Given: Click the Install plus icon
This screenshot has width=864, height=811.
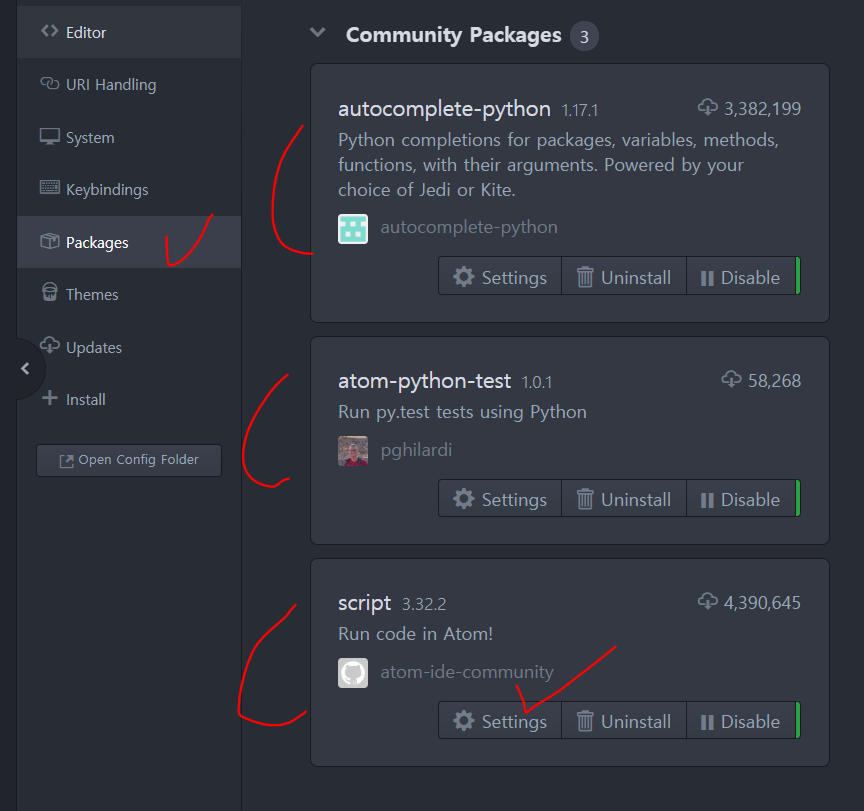Looking at the screenshot, I should (x=50, y=398).
